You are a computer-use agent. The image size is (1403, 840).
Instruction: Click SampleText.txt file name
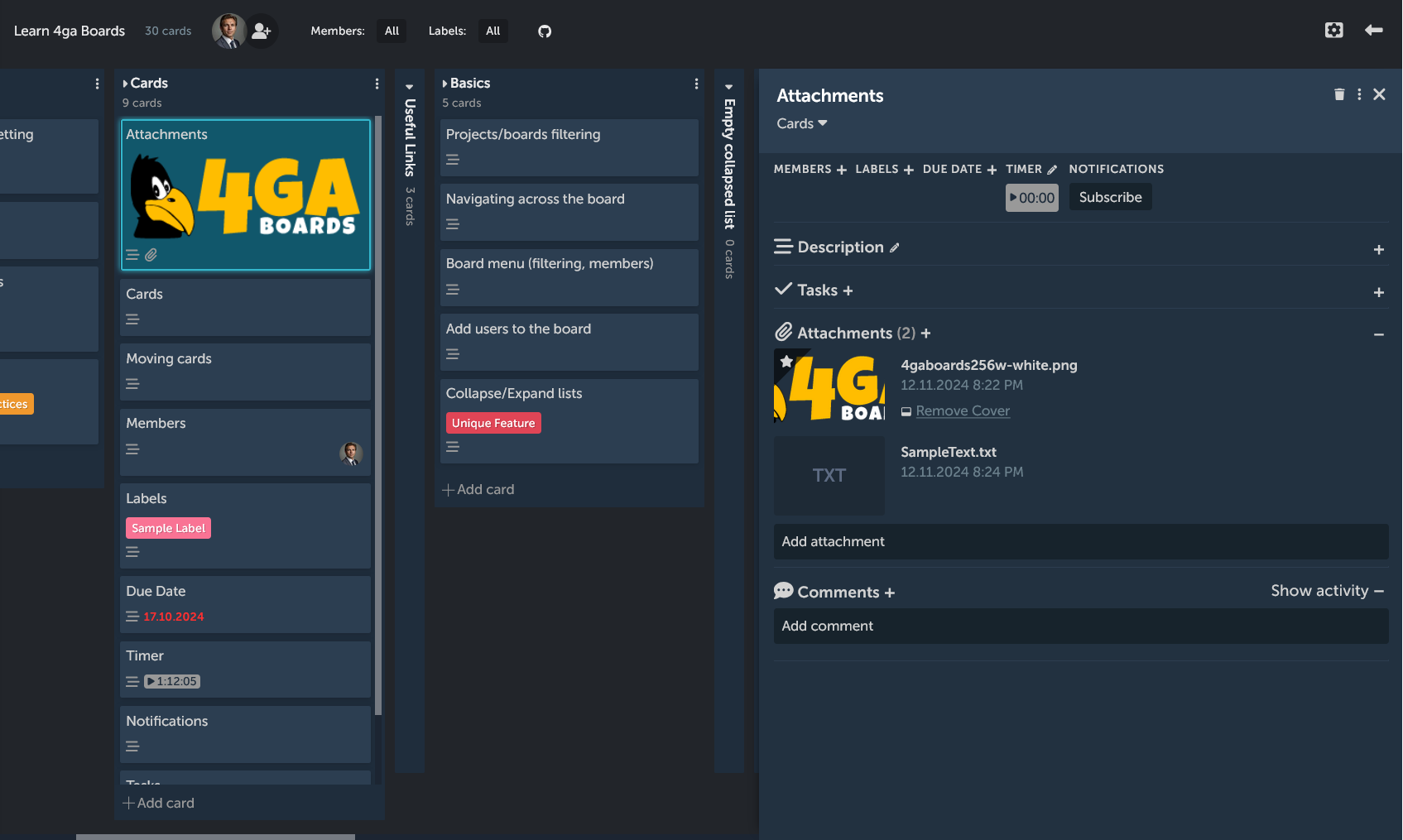point(949,452)
